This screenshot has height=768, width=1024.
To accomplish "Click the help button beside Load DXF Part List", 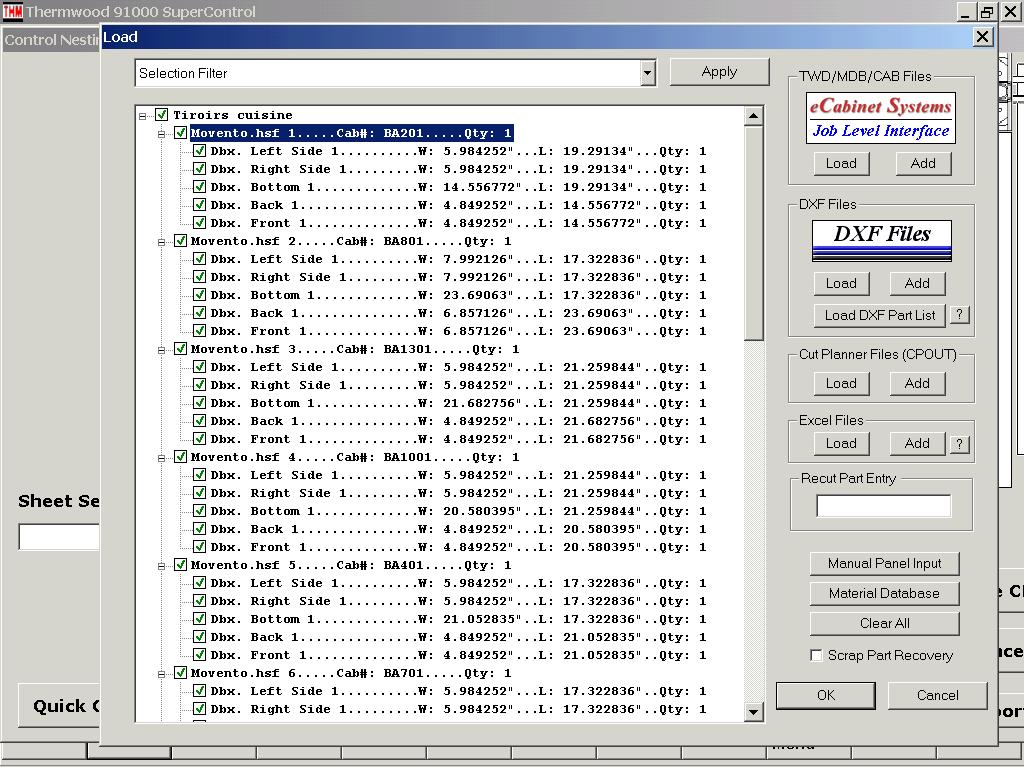I will (959, 314).
